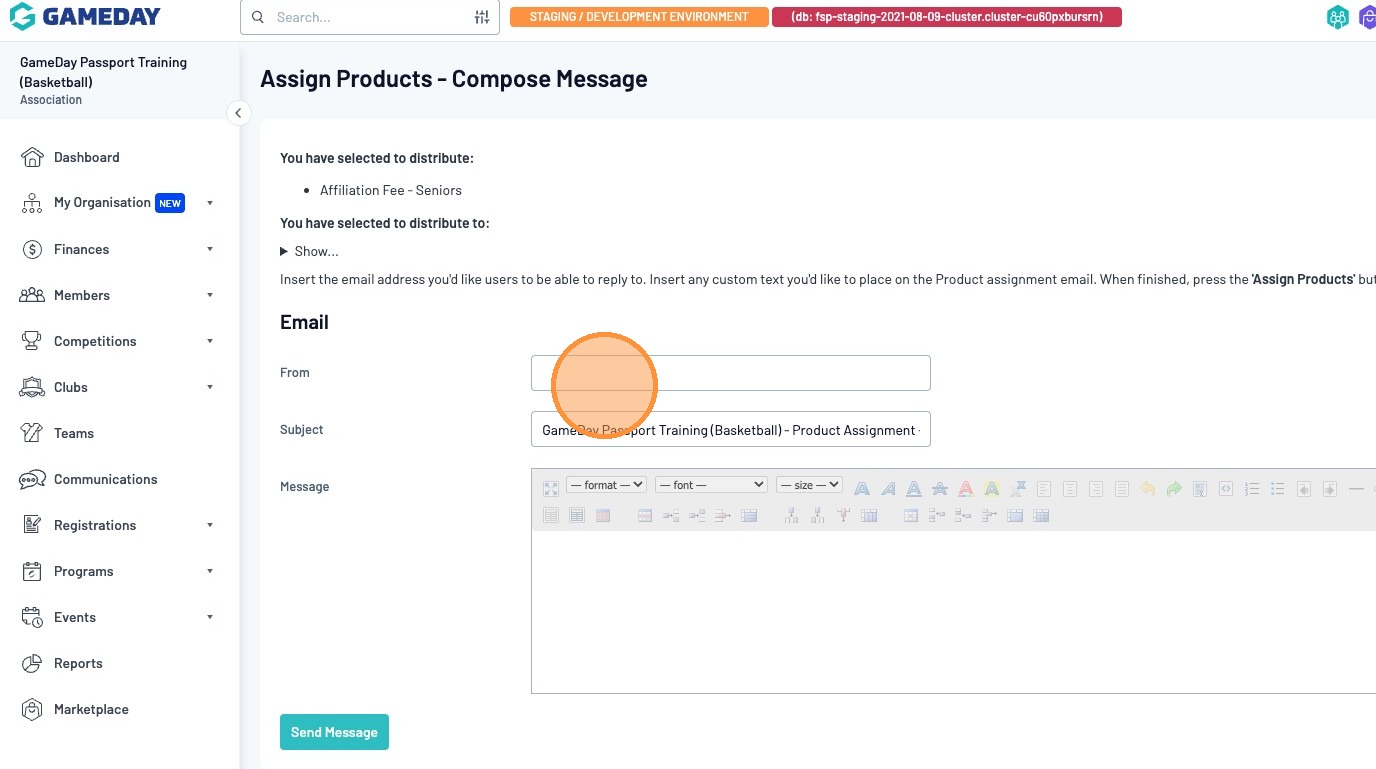Remove text formatting in message editor
Viewport: 1376px width, 769px height.
tap(1018, 489)
